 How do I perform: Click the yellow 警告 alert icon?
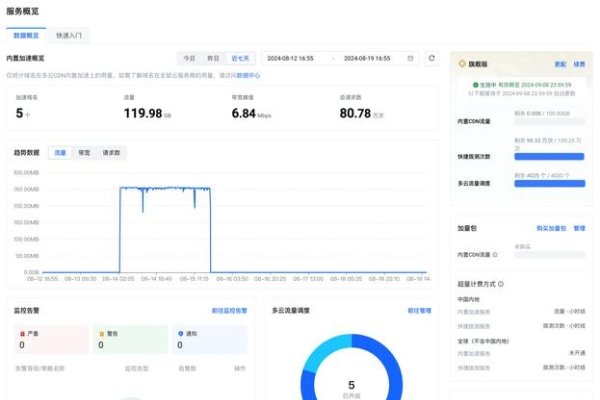101,334
